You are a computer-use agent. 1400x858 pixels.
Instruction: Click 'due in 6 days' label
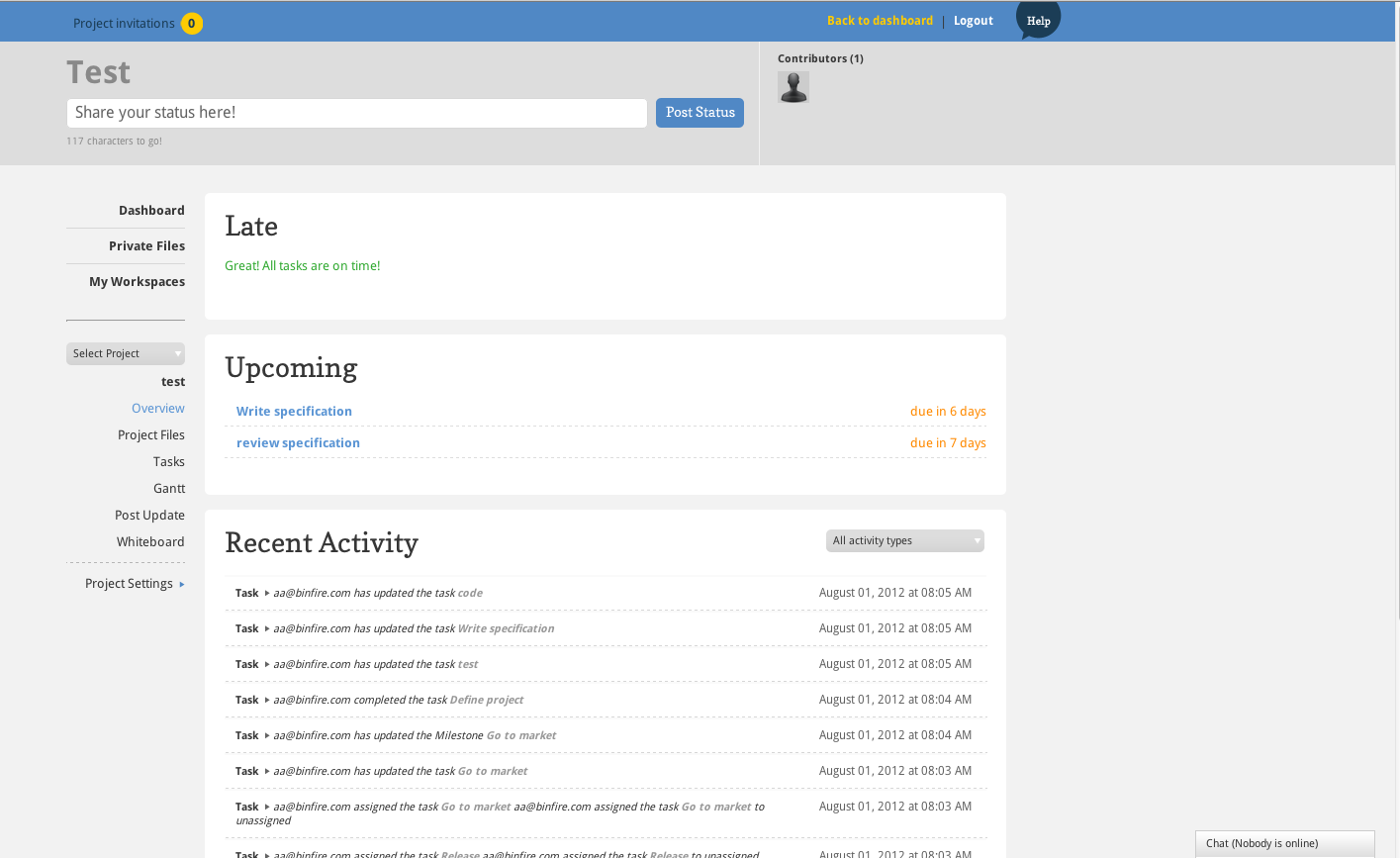tap(948, 411)
